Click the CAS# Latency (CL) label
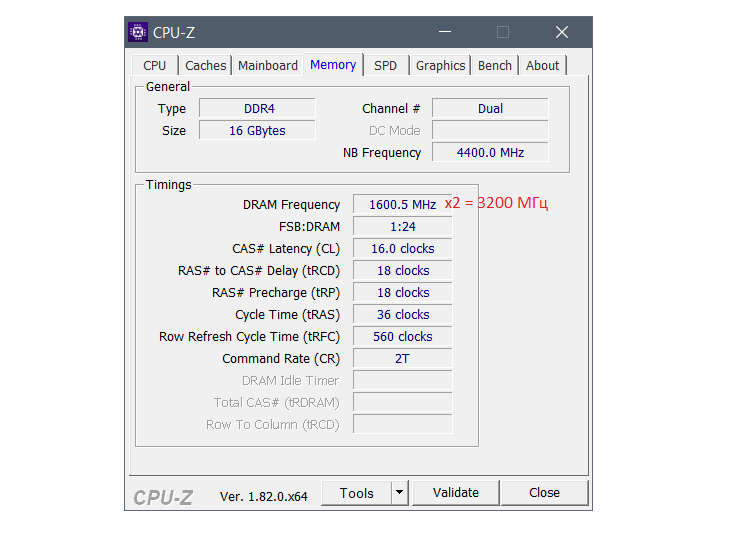Viewport: 735px width, 536px height. (286, 249)
